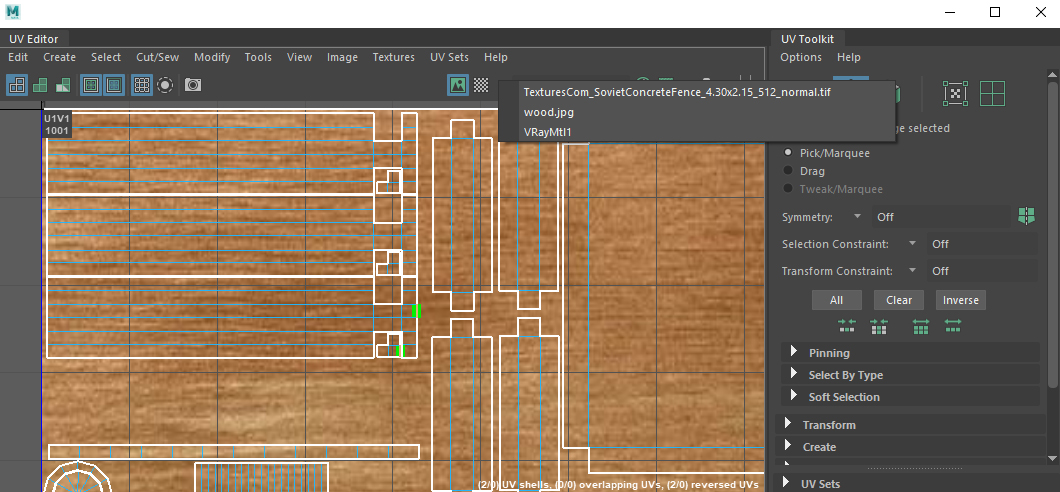1060x492 pixels.
Task: Open the UV Editor Help menu
Action: (x=496, y=57)
